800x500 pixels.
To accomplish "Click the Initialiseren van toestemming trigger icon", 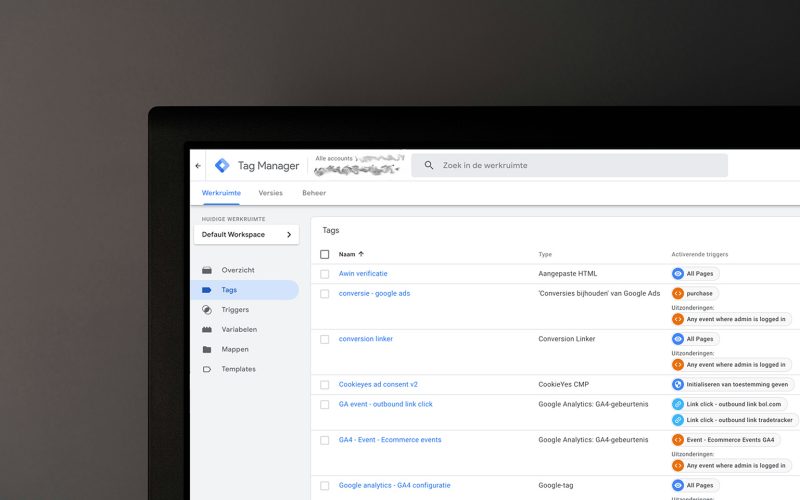I will tap(678, 384).
